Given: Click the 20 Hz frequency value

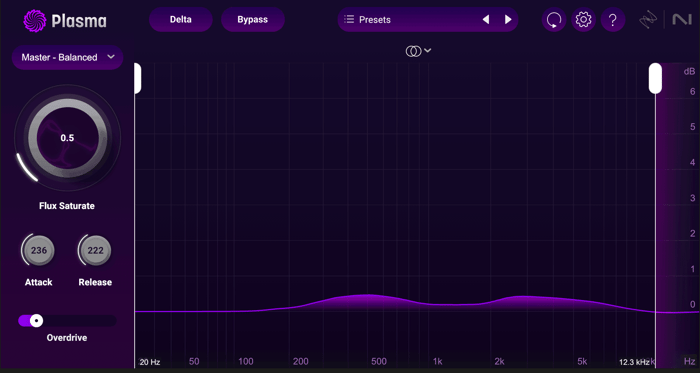Looking at the screenshot, I should tap(150, 362).
